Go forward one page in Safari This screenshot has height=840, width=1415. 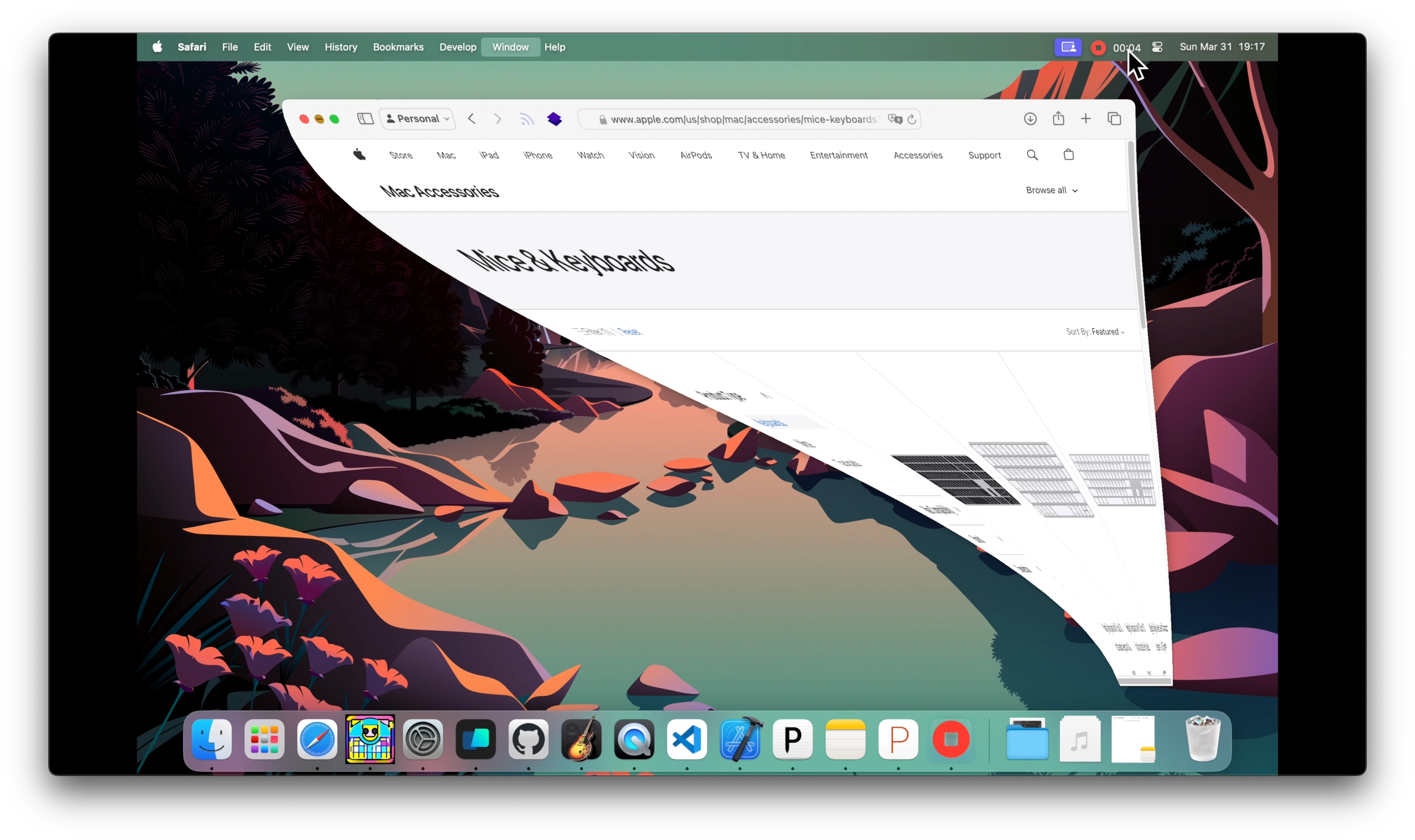tap(498, 119)
